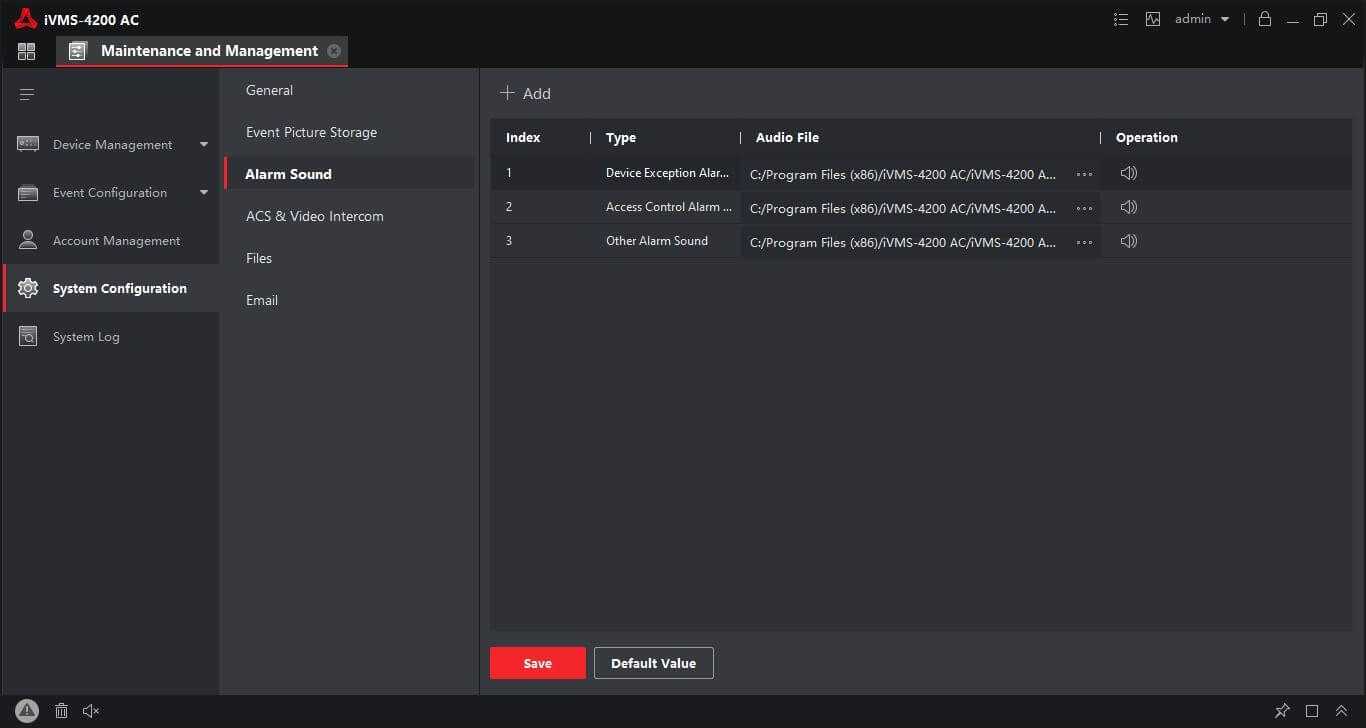Add a new alarm sound
Screen dimensions: 1366x728
(x=525, y=93)
